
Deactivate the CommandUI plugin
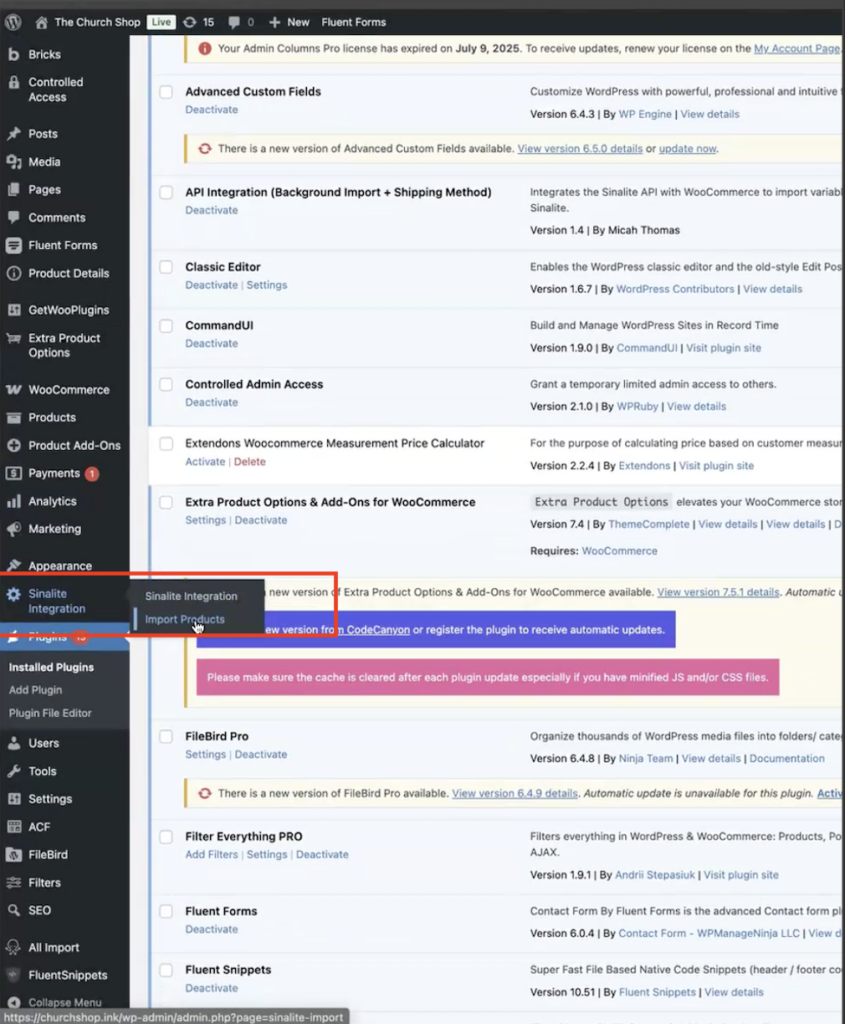pyautogui.click(x=211, y=344)
